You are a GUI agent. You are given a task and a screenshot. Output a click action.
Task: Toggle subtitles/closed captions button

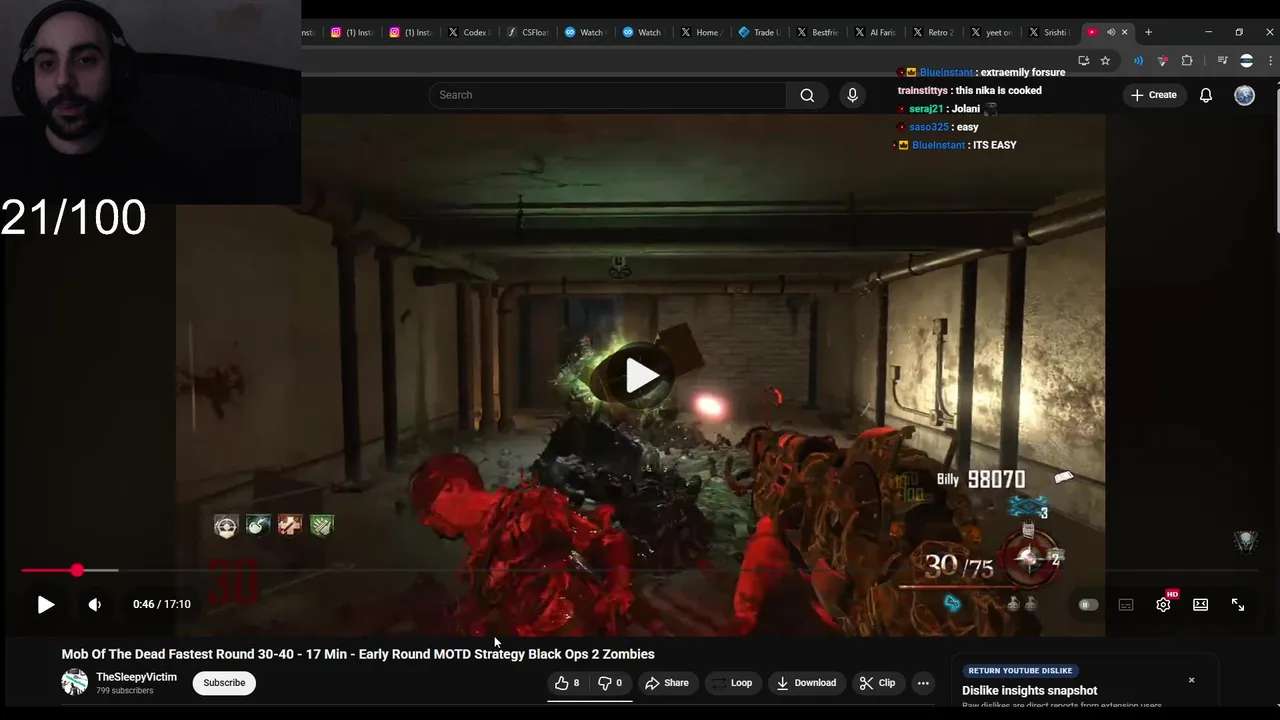pyautogui.click(x=1126, y=604)
